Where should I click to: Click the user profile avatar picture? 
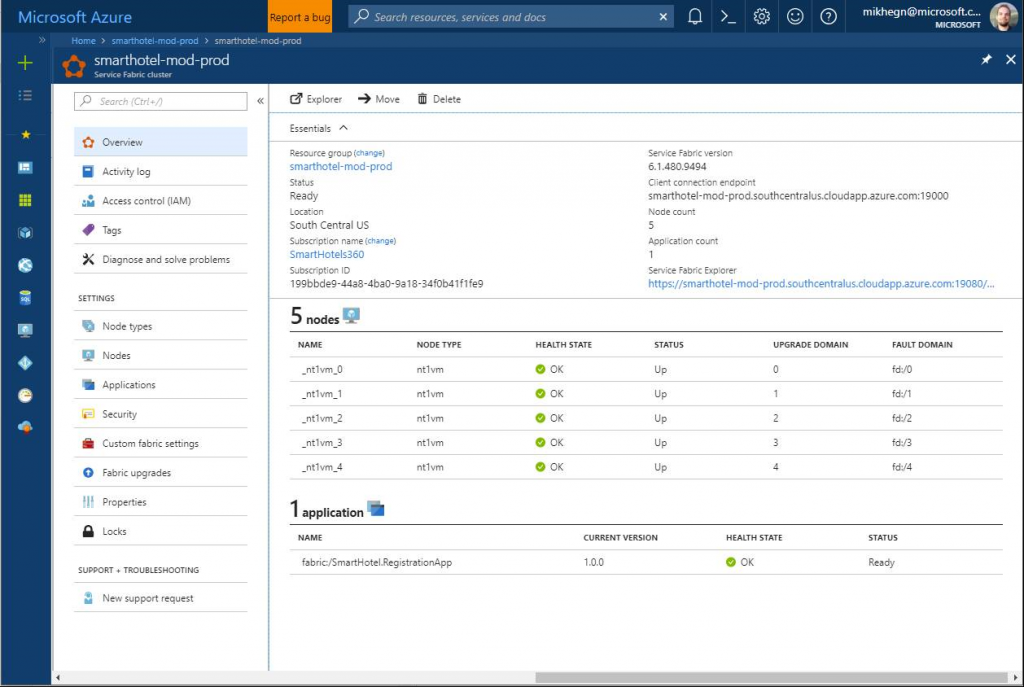click(1003, 17)
